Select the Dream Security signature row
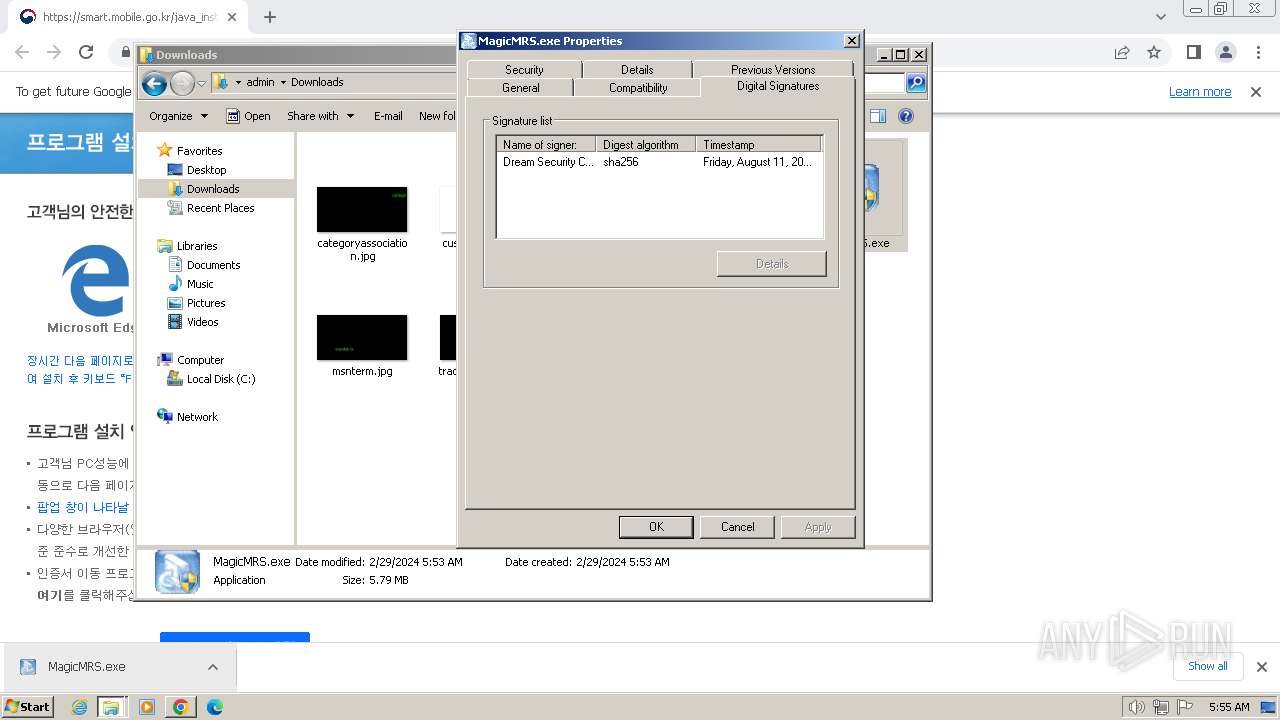 pyautogui.click(x=660, y=162)
